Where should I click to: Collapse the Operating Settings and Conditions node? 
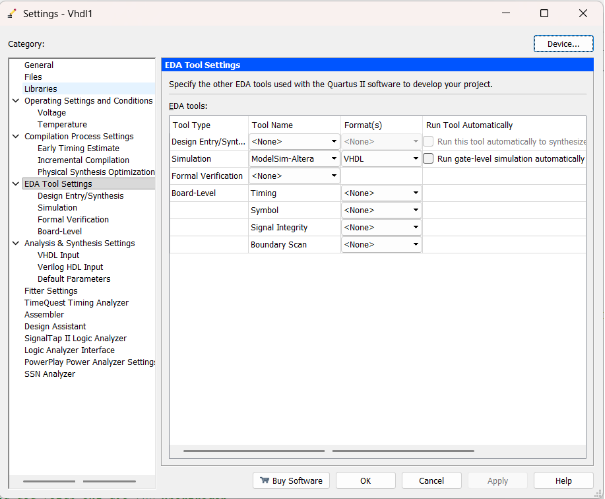click(x=17, y=101)
